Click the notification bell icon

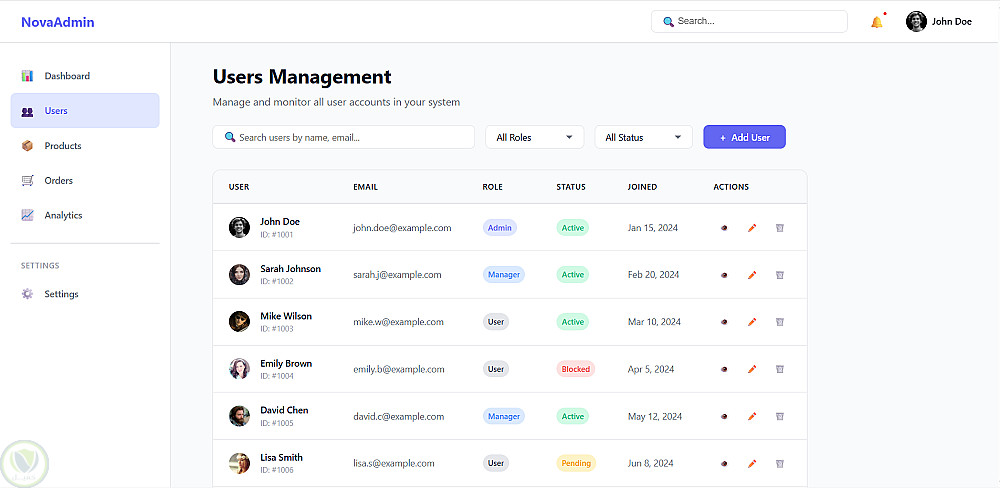(x=876, y=22)
